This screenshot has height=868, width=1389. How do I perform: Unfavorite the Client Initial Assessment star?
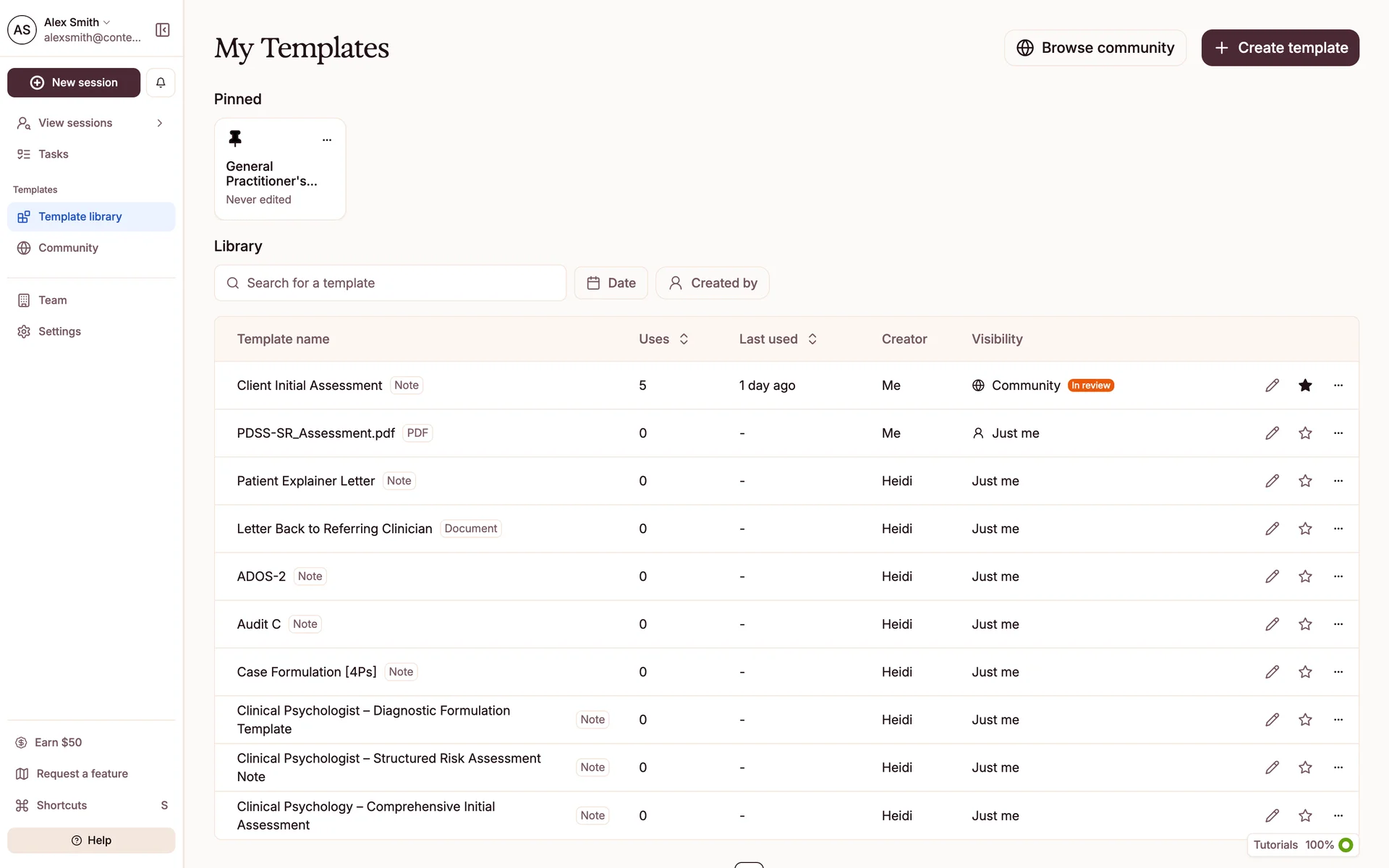[1305, 386]
